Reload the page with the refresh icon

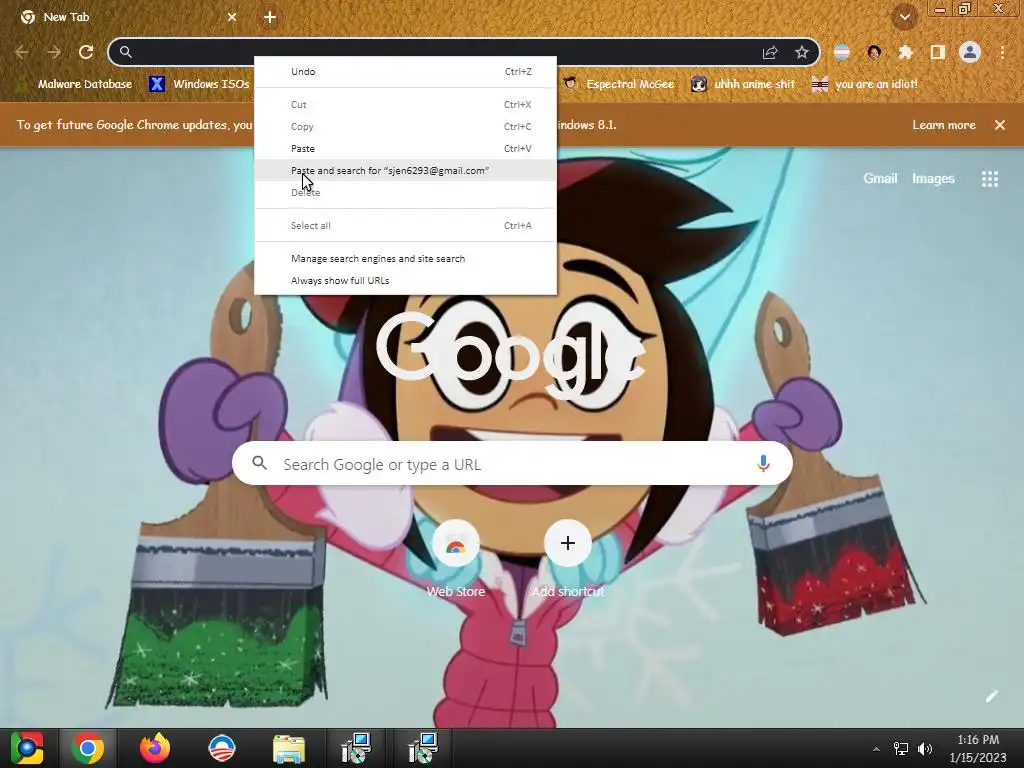86,52
